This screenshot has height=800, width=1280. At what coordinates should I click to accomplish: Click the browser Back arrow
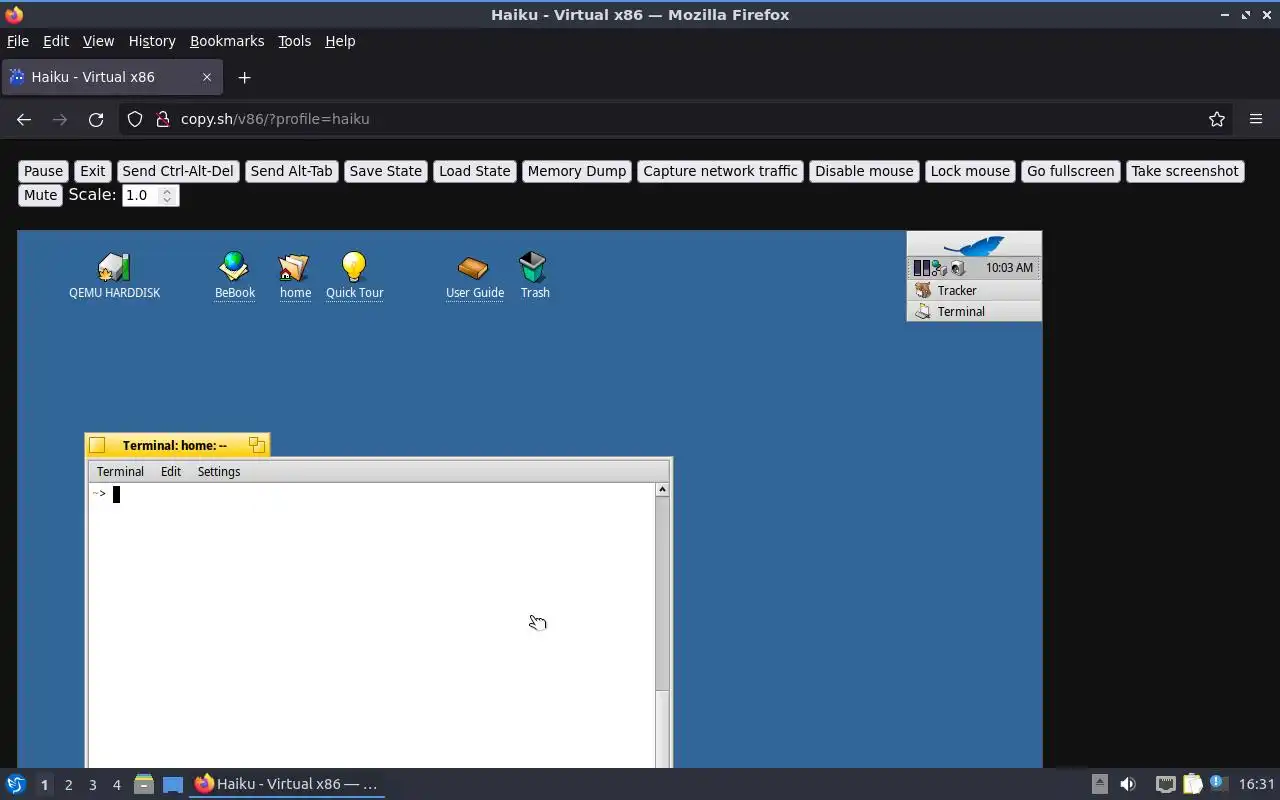pos(24,119)
